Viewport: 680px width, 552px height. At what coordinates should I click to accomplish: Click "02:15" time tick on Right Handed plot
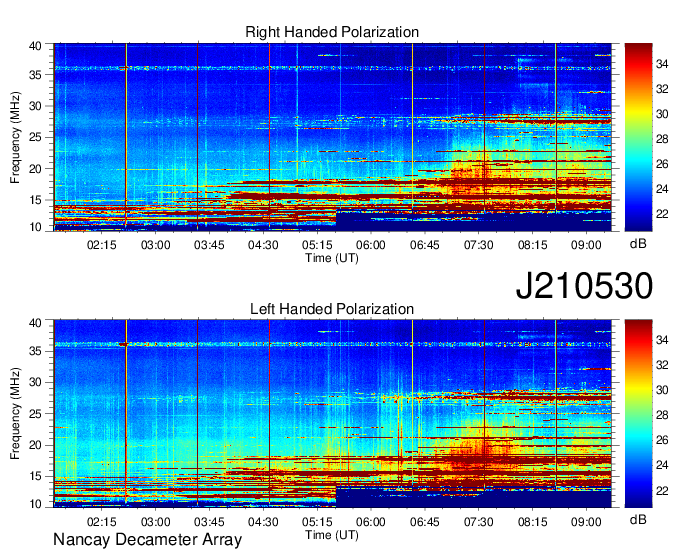point(101,245)
